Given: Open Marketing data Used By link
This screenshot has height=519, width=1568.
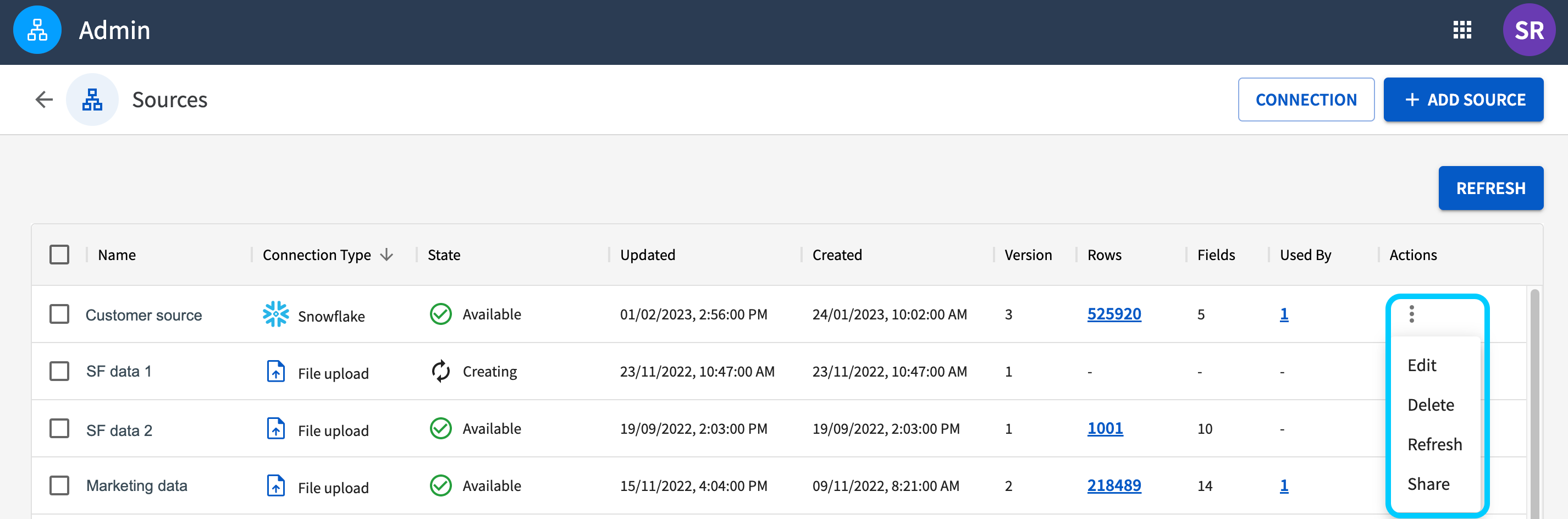Looking at the screenshot, I should (x=1284, y=485).
